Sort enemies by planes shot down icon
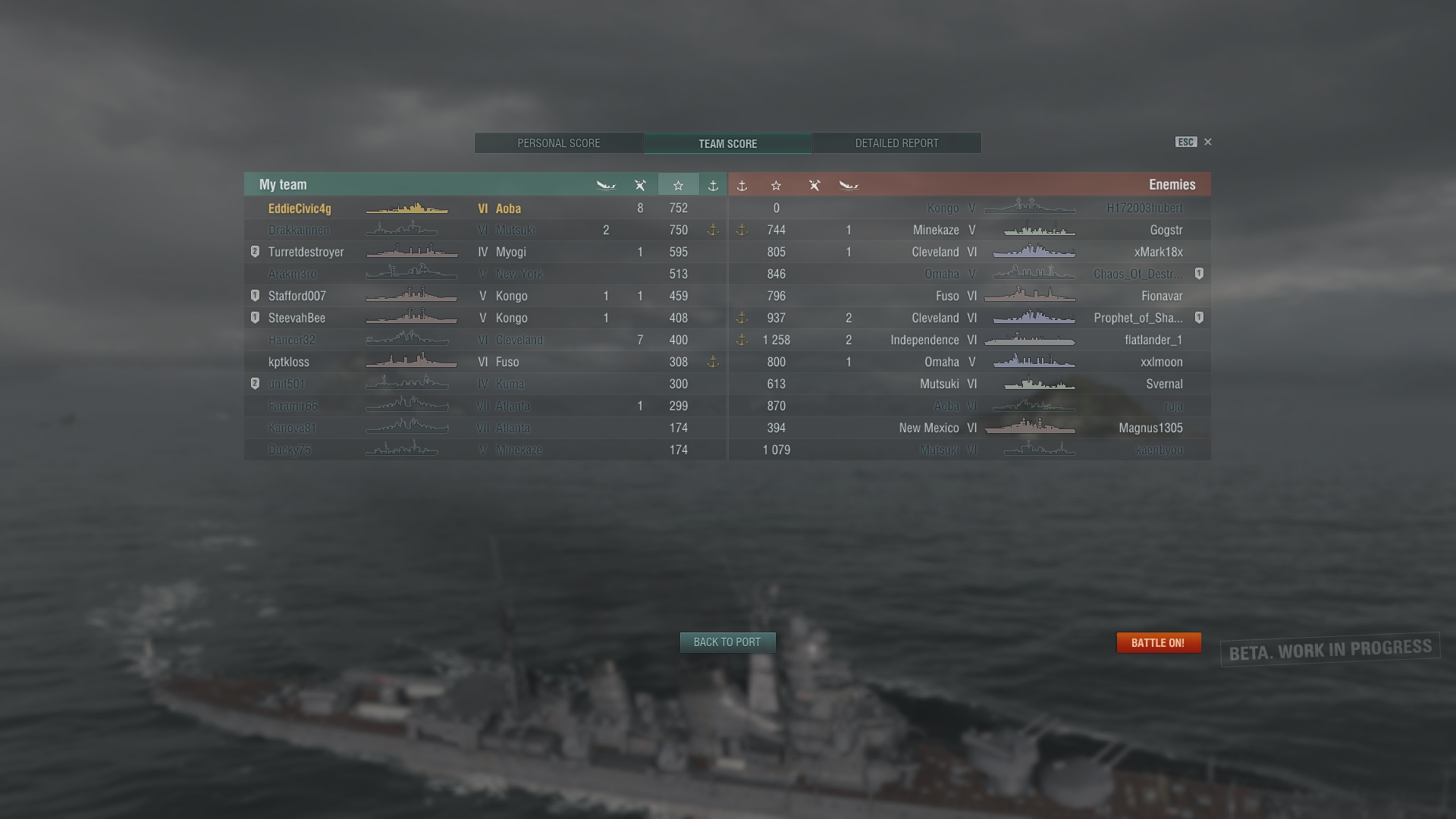Image resolution: width=1456 pixels, height=819 pixels. point(814,185)
